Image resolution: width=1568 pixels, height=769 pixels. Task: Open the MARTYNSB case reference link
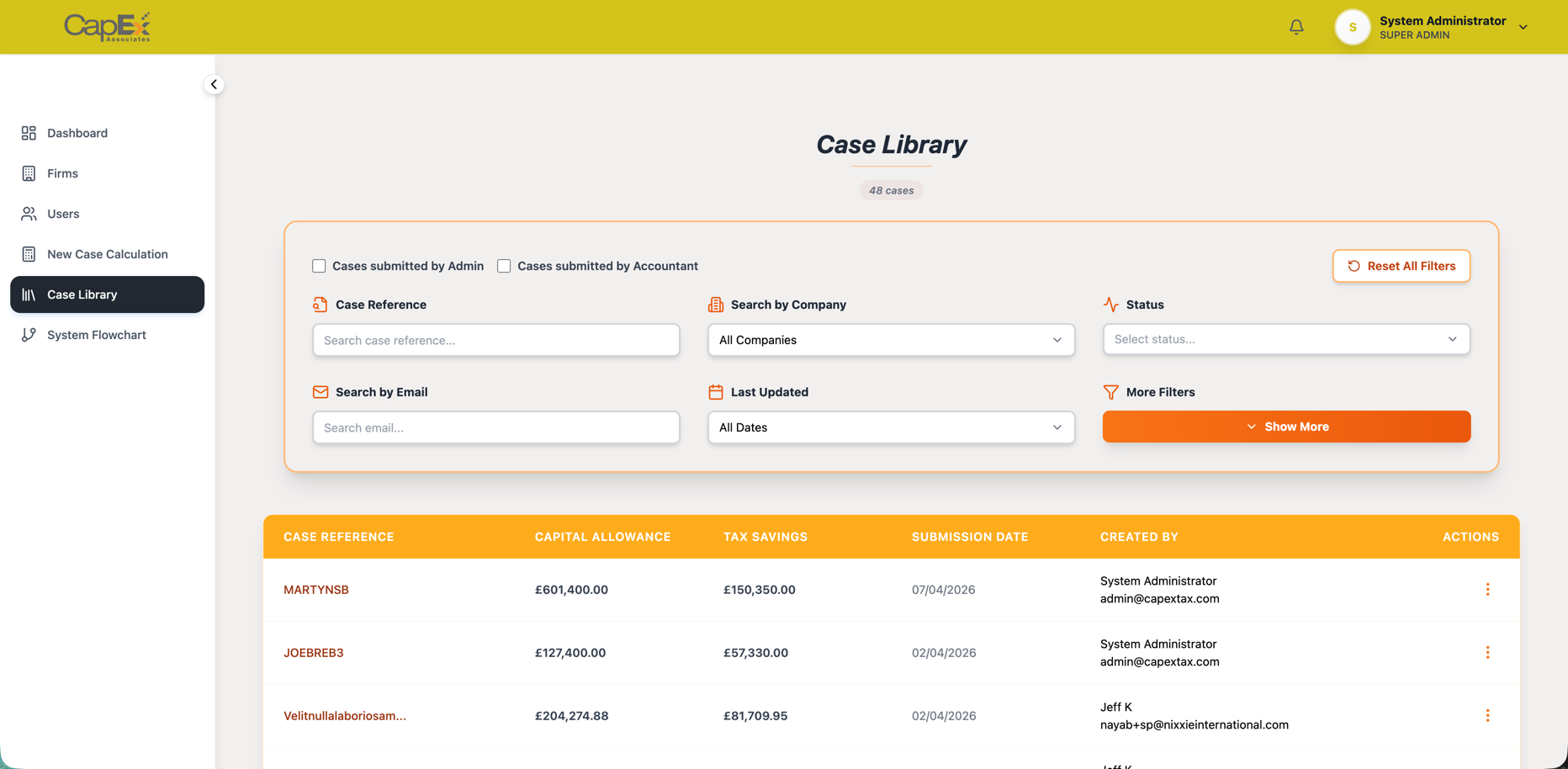pos(316,590)
